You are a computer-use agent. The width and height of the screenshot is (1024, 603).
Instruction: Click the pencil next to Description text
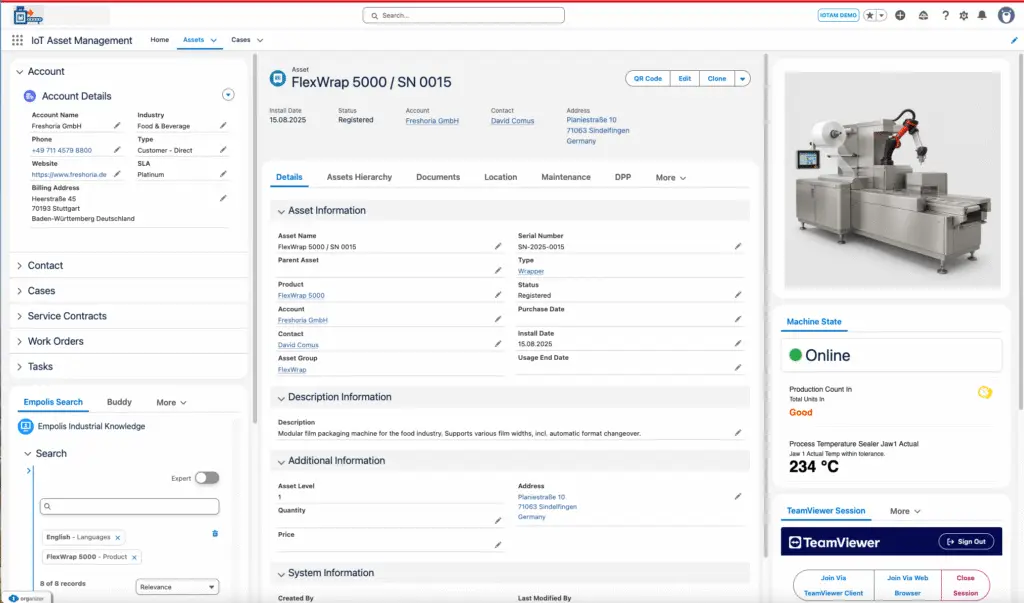(x=738, y=433)
